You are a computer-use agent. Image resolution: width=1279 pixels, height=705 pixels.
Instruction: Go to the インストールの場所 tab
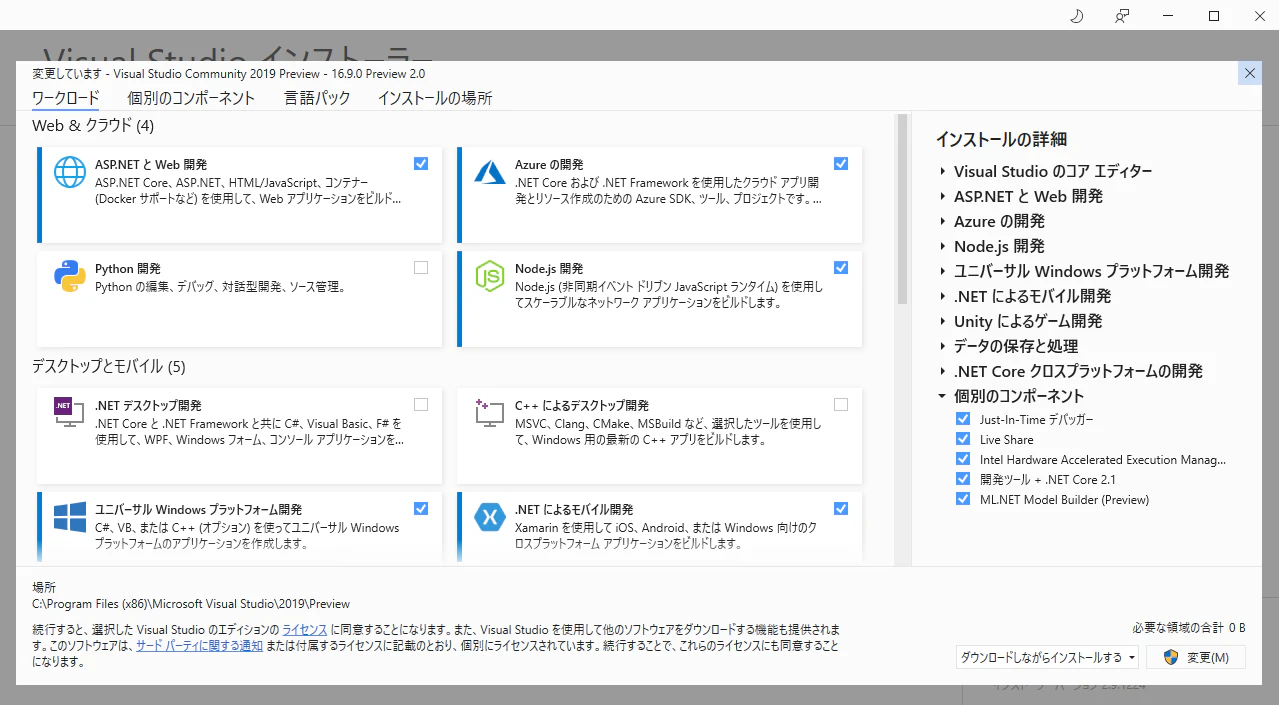435,98
